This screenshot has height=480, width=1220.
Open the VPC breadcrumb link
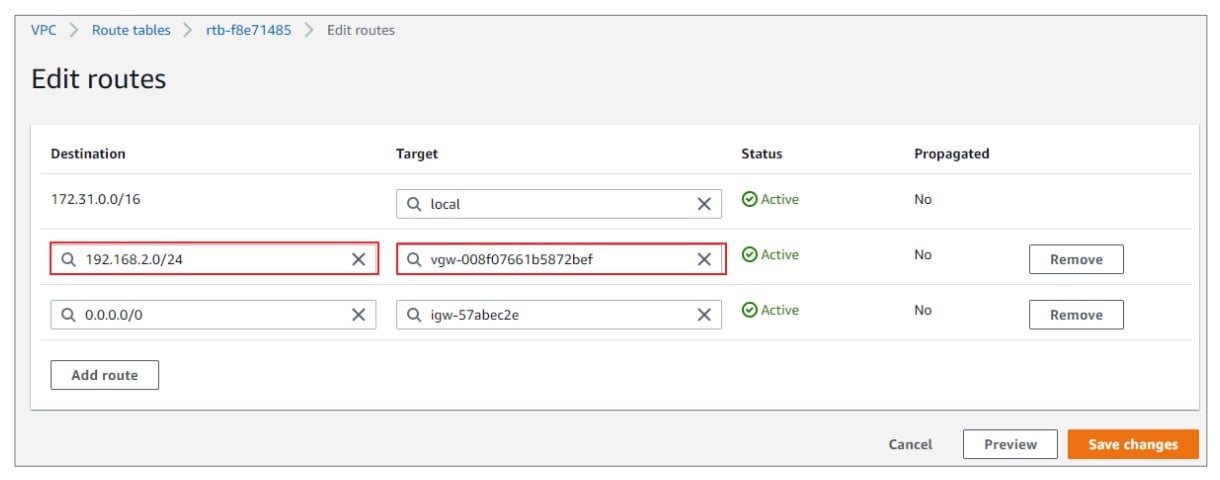pyautogui.click(x=44, y=30)
